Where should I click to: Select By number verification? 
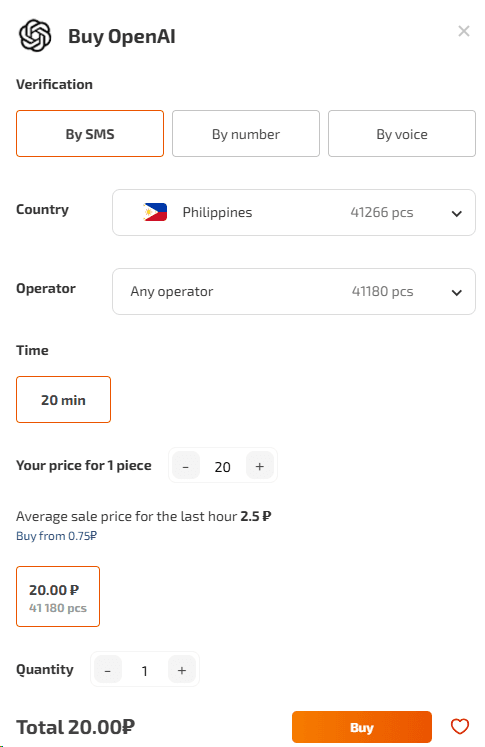tap(246, 133)
